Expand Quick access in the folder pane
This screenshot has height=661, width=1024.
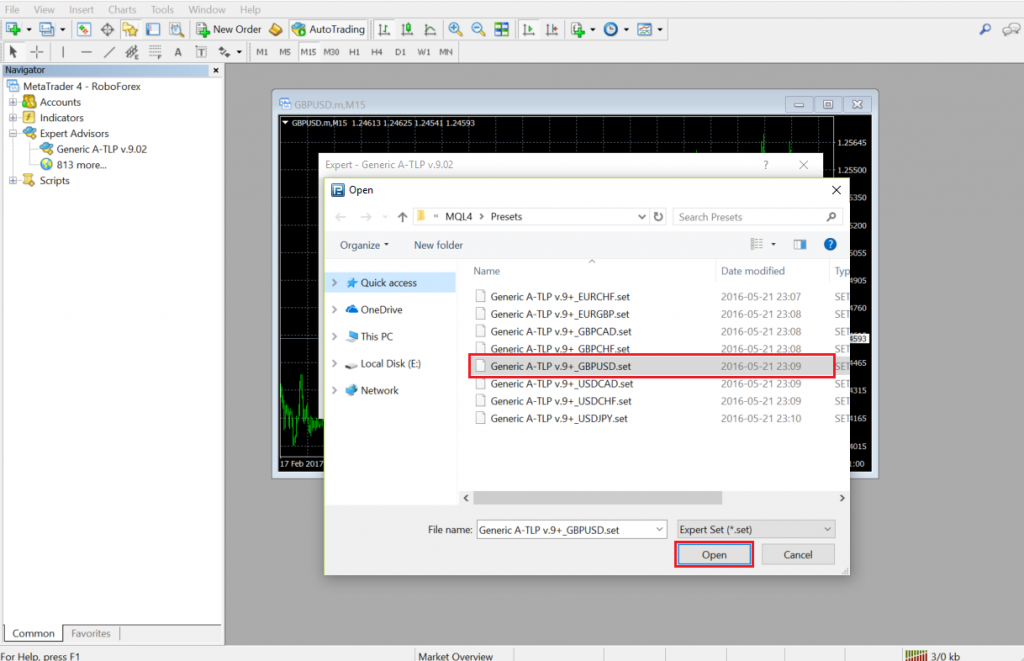pos(335,283)
